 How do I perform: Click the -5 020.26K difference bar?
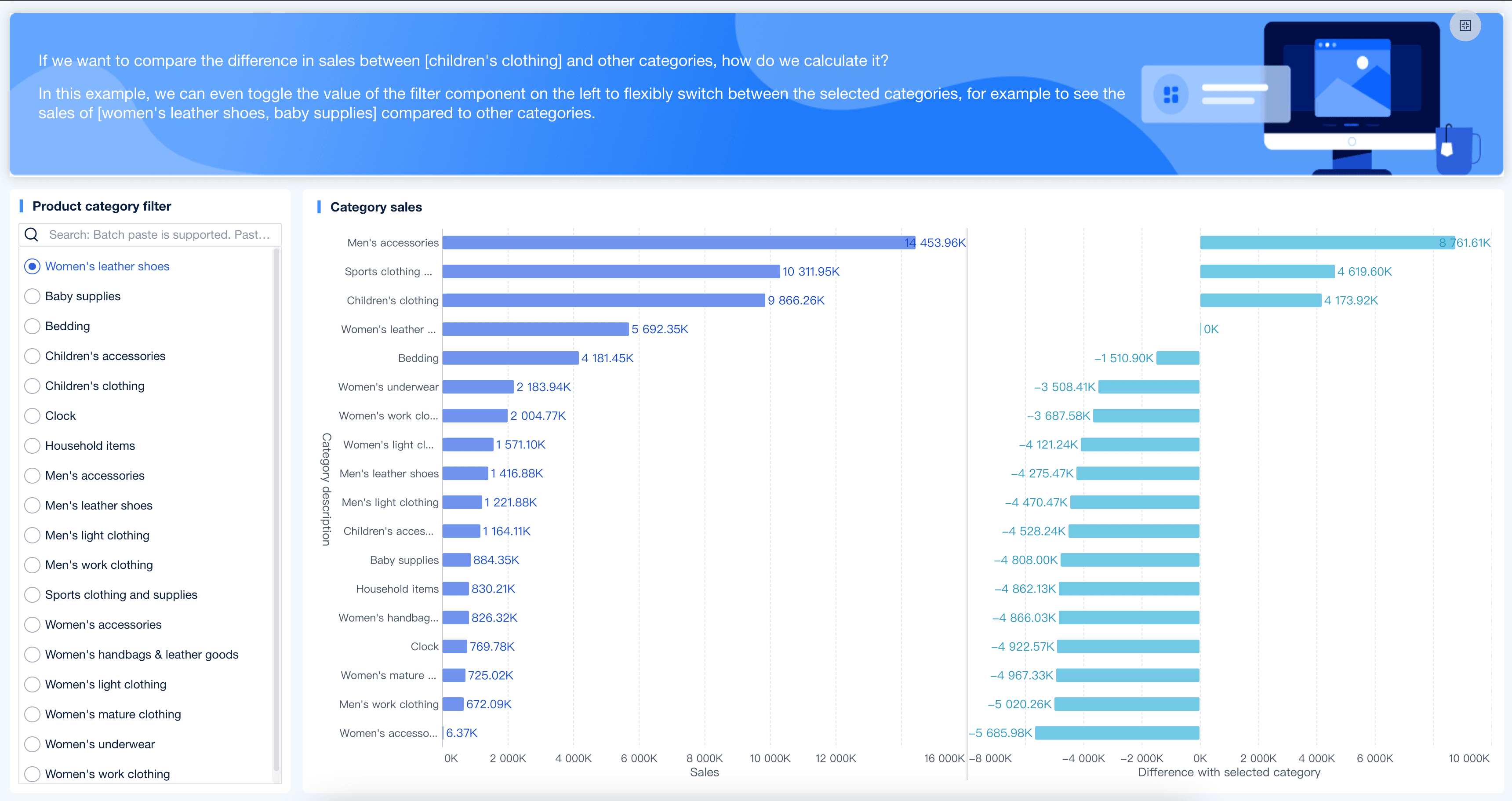(x=1127, y=704)
